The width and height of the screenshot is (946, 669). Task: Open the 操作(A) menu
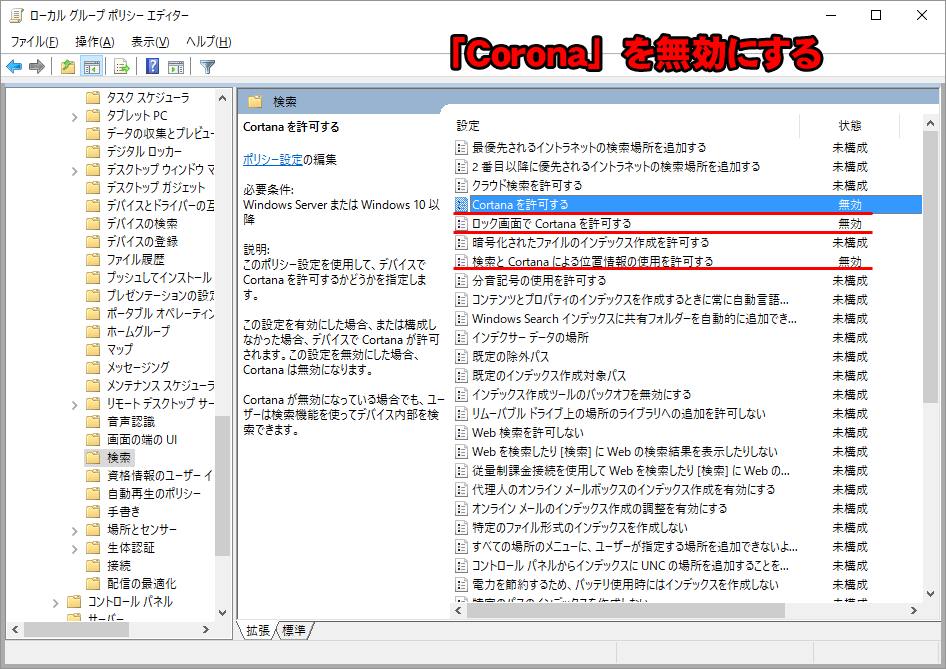[95, 42]
